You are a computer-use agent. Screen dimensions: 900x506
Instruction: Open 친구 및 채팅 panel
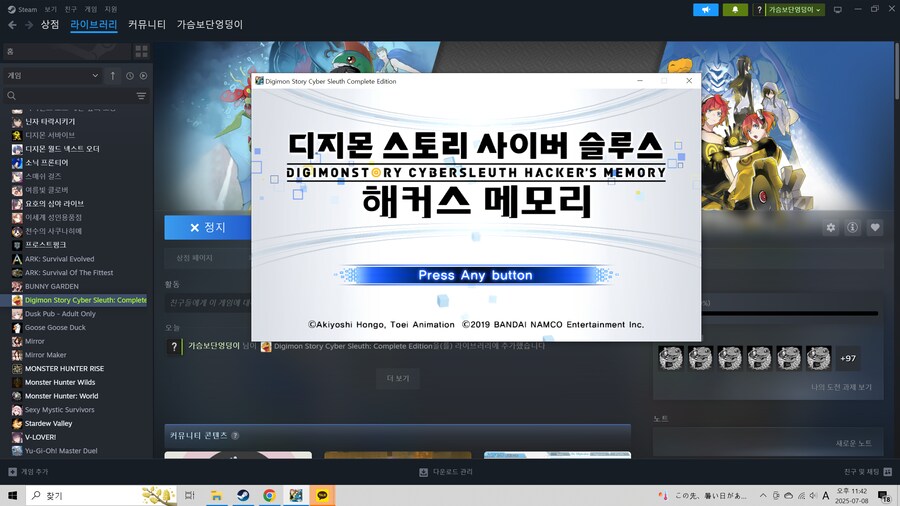tap(868, 472)
